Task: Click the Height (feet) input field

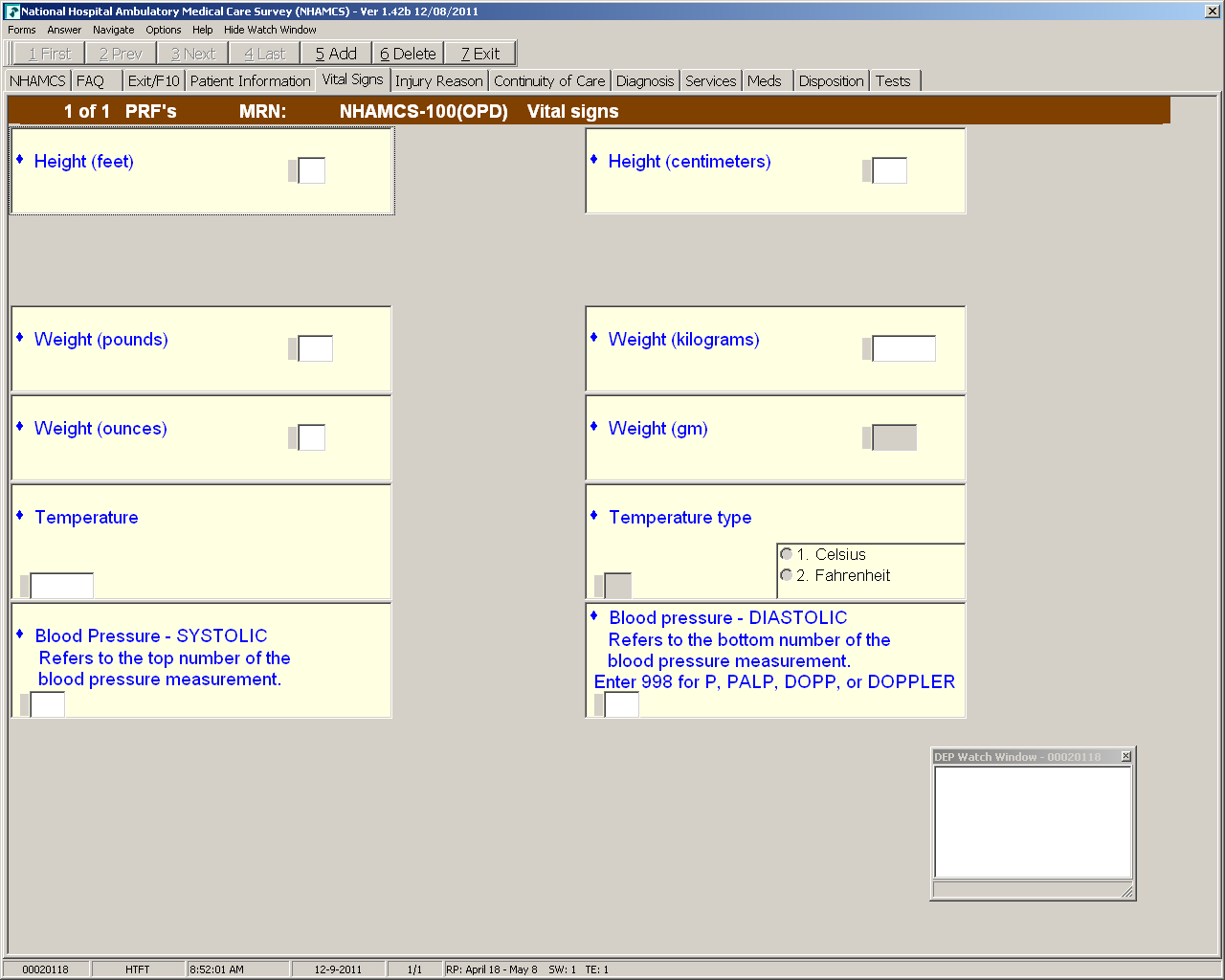Action: (x=312, y=170)
